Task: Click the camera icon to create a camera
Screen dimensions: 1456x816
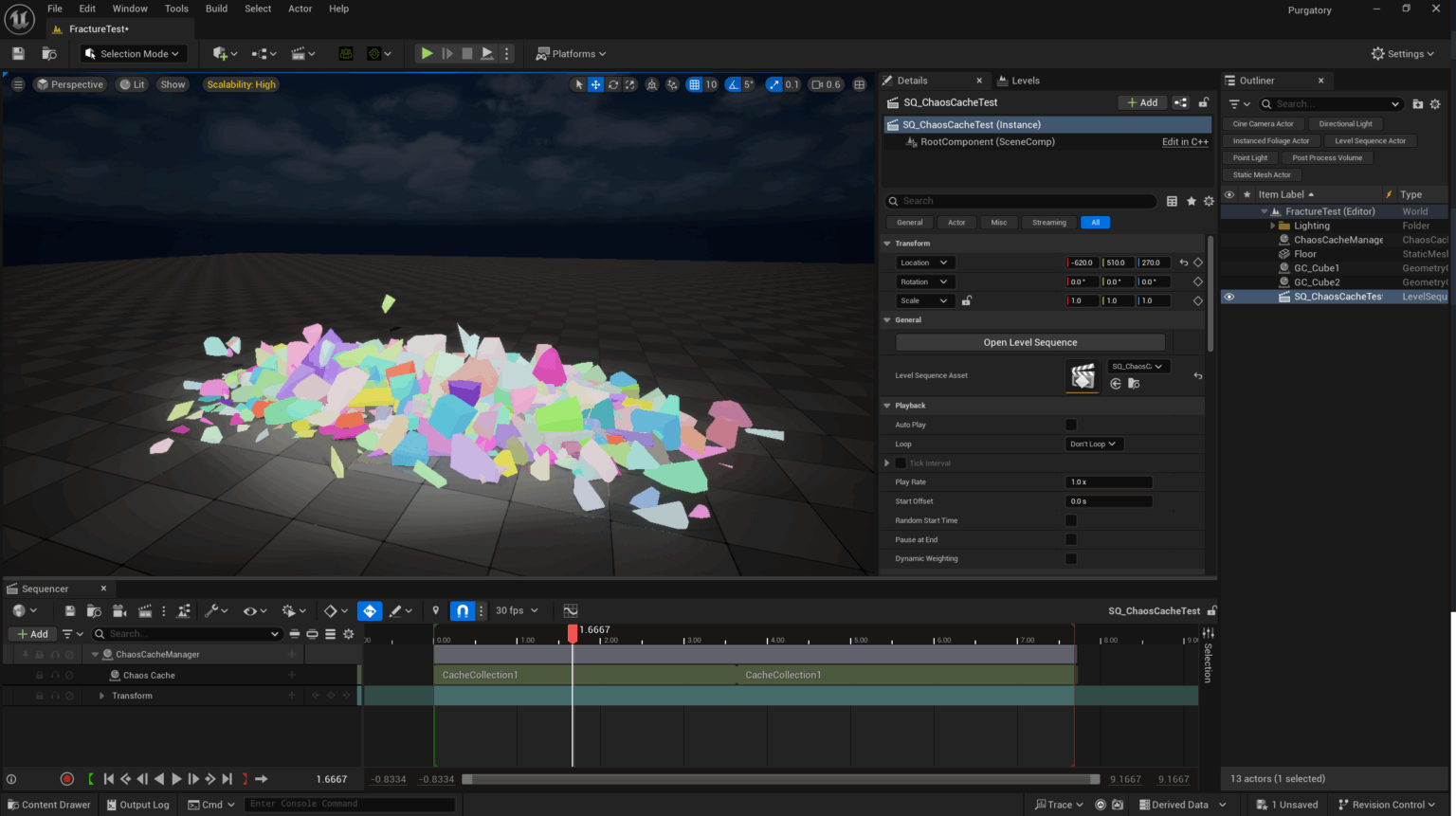Action: click(x=120, y=610)
